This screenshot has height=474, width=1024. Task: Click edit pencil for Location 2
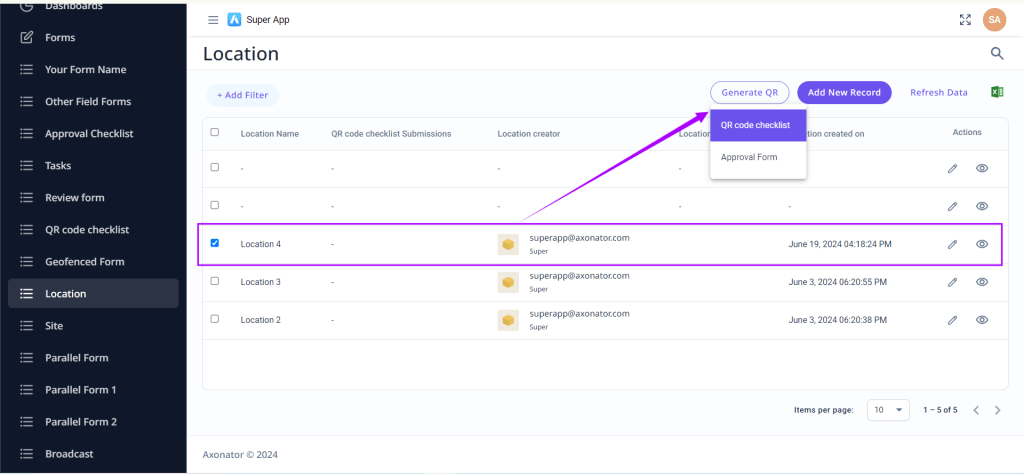click(952, 320)
